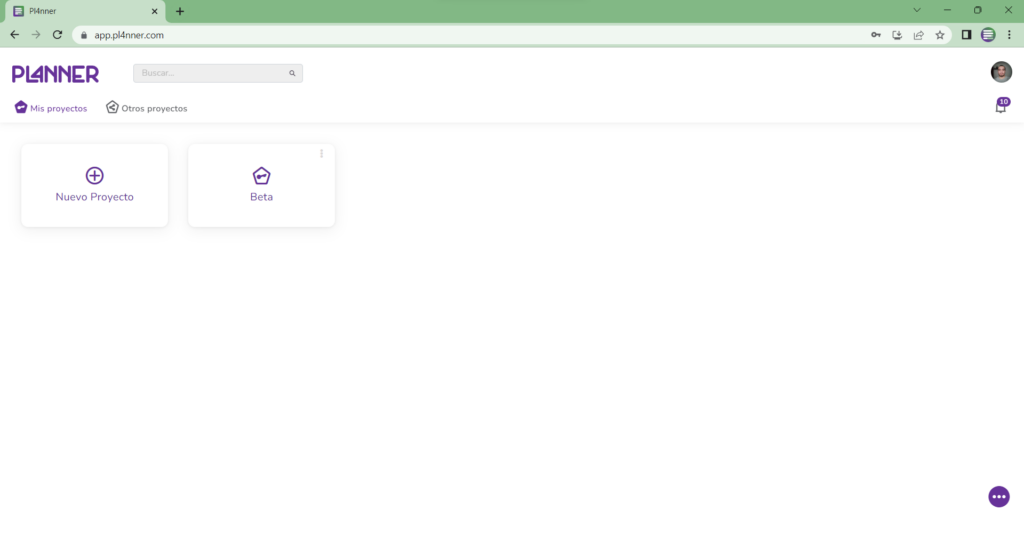Open Chrome's three-dot main menu
Viewport: 1024px width, 542px height.
[1009, 35]
